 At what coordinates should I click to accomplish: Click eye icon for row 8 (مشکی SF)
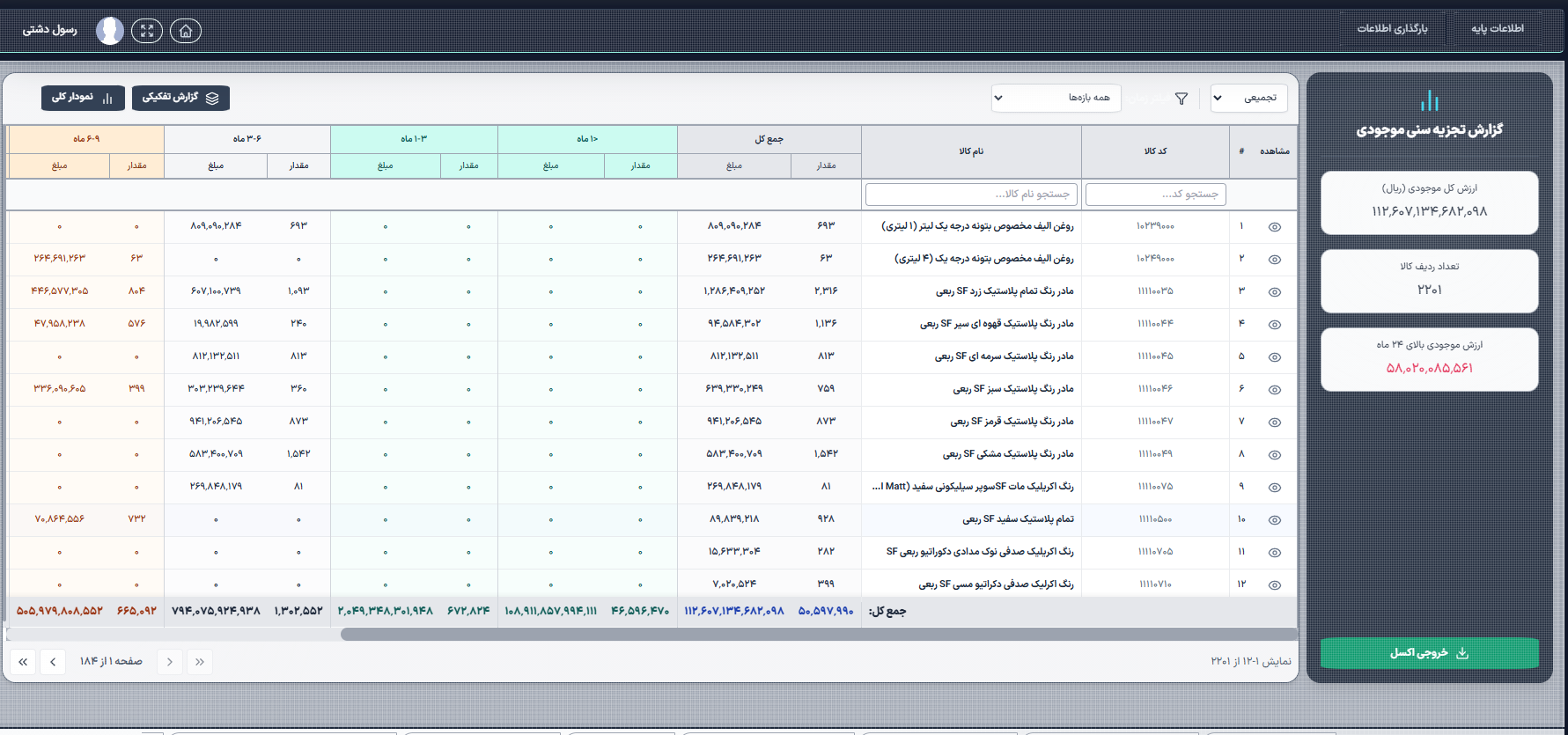tap(1274, 455)
